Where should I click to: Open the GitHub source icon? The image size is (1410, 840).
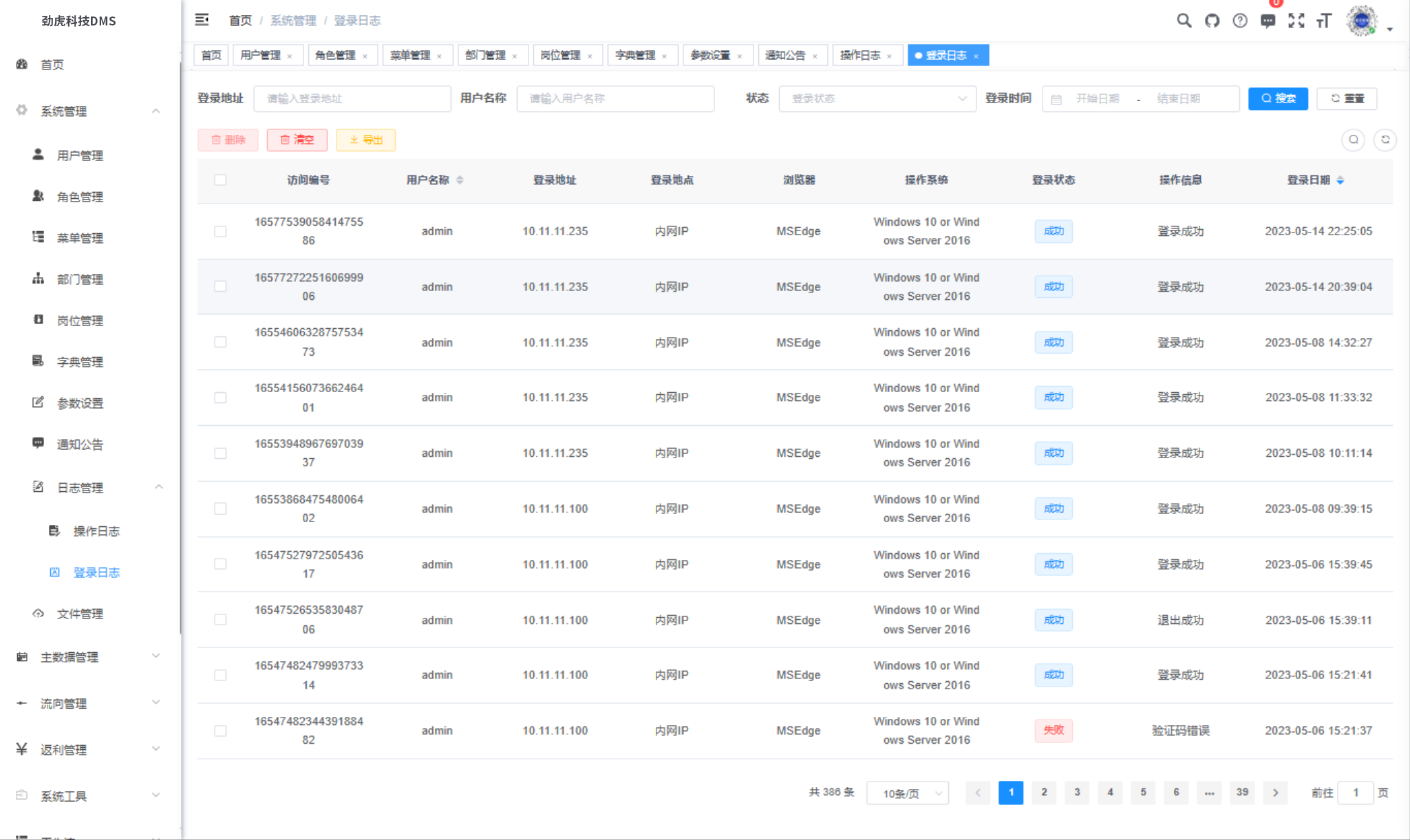pos(1212,21)
